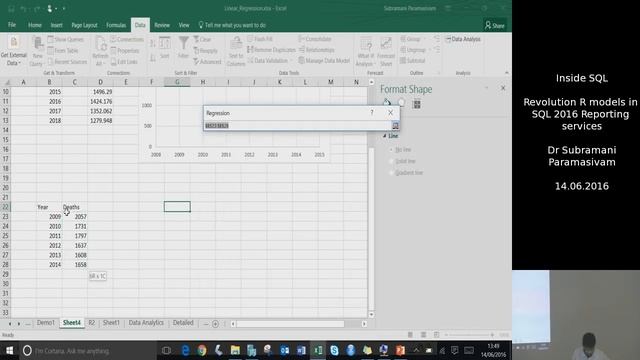Expand the Regression dialog with the range icon

coord(395,125)
